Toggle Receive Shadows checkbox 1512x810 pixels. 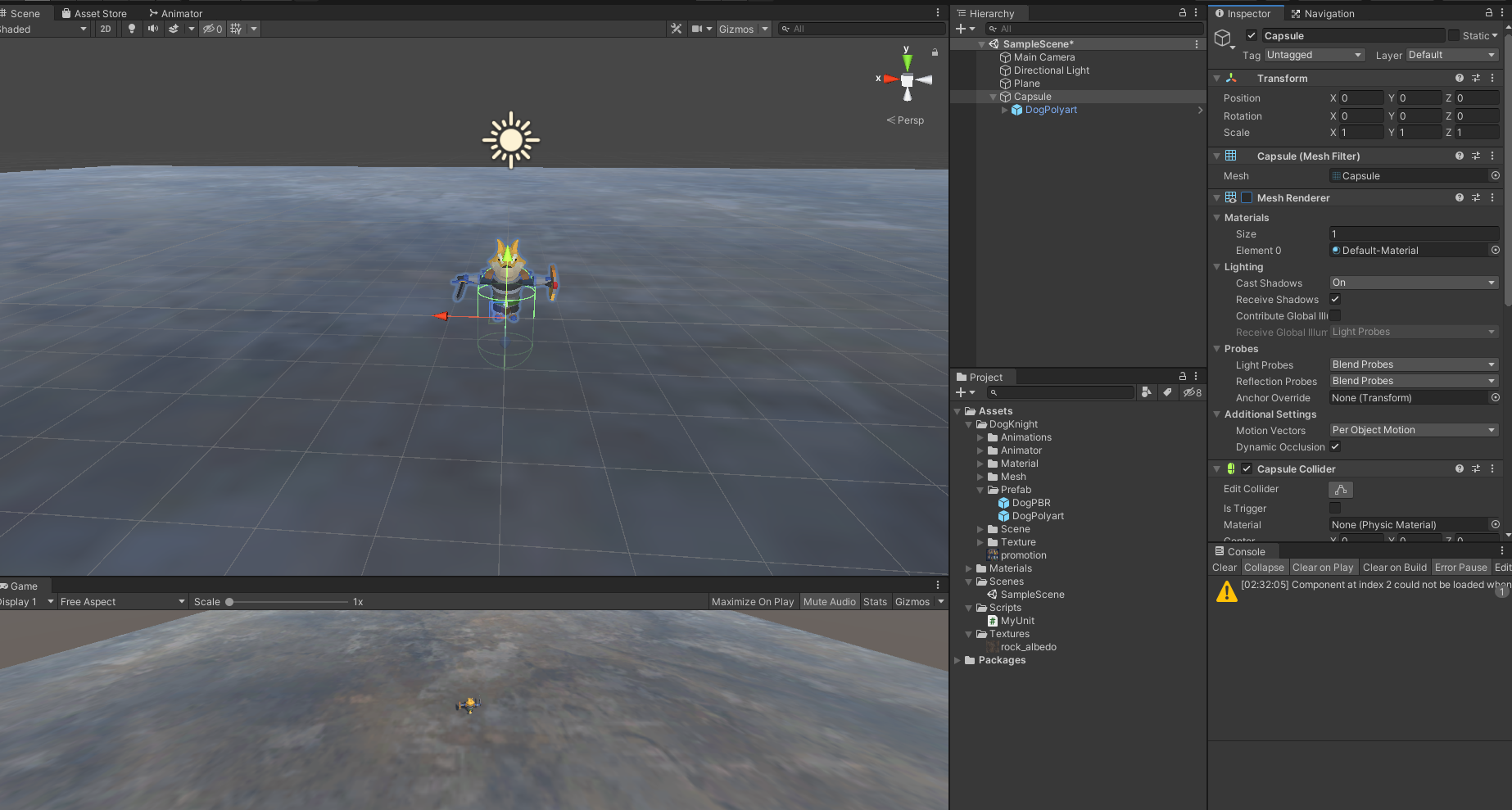1335,299
